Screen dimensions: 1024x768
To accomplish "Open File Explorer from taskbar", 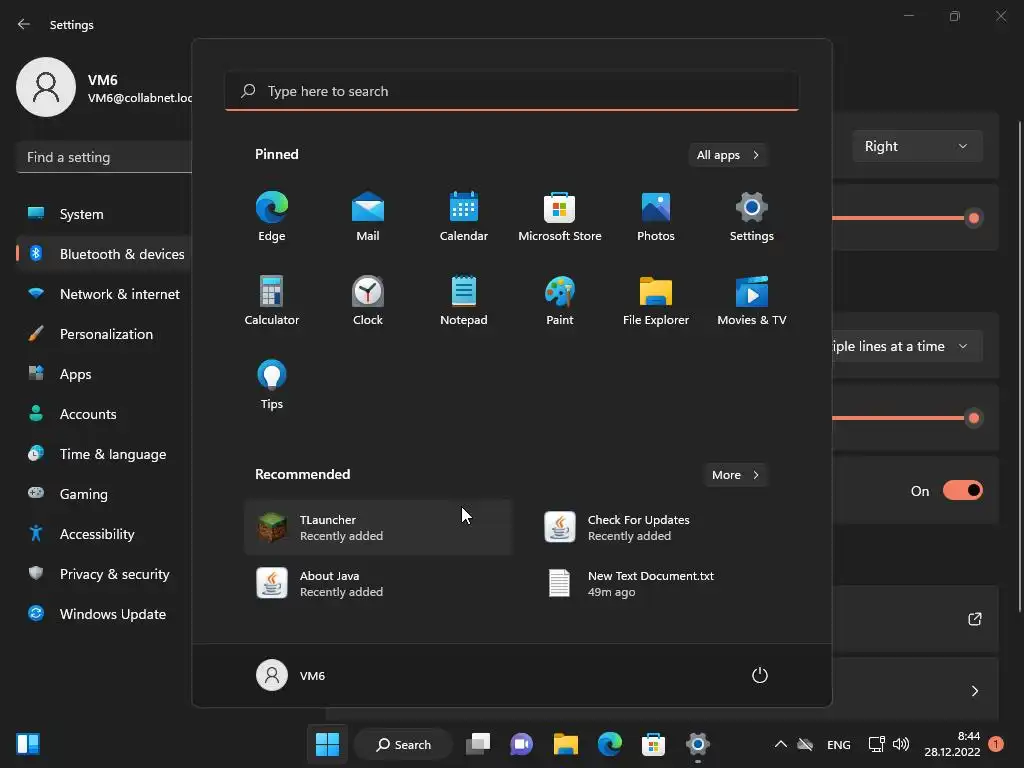I will (566, 744).
